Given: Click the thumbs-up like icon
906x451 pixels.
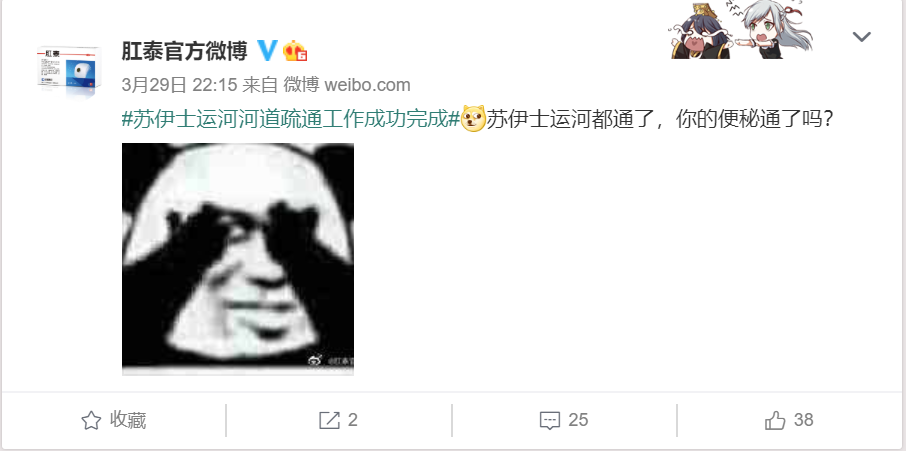Looking at the screenshot, I should pos(775,420).
